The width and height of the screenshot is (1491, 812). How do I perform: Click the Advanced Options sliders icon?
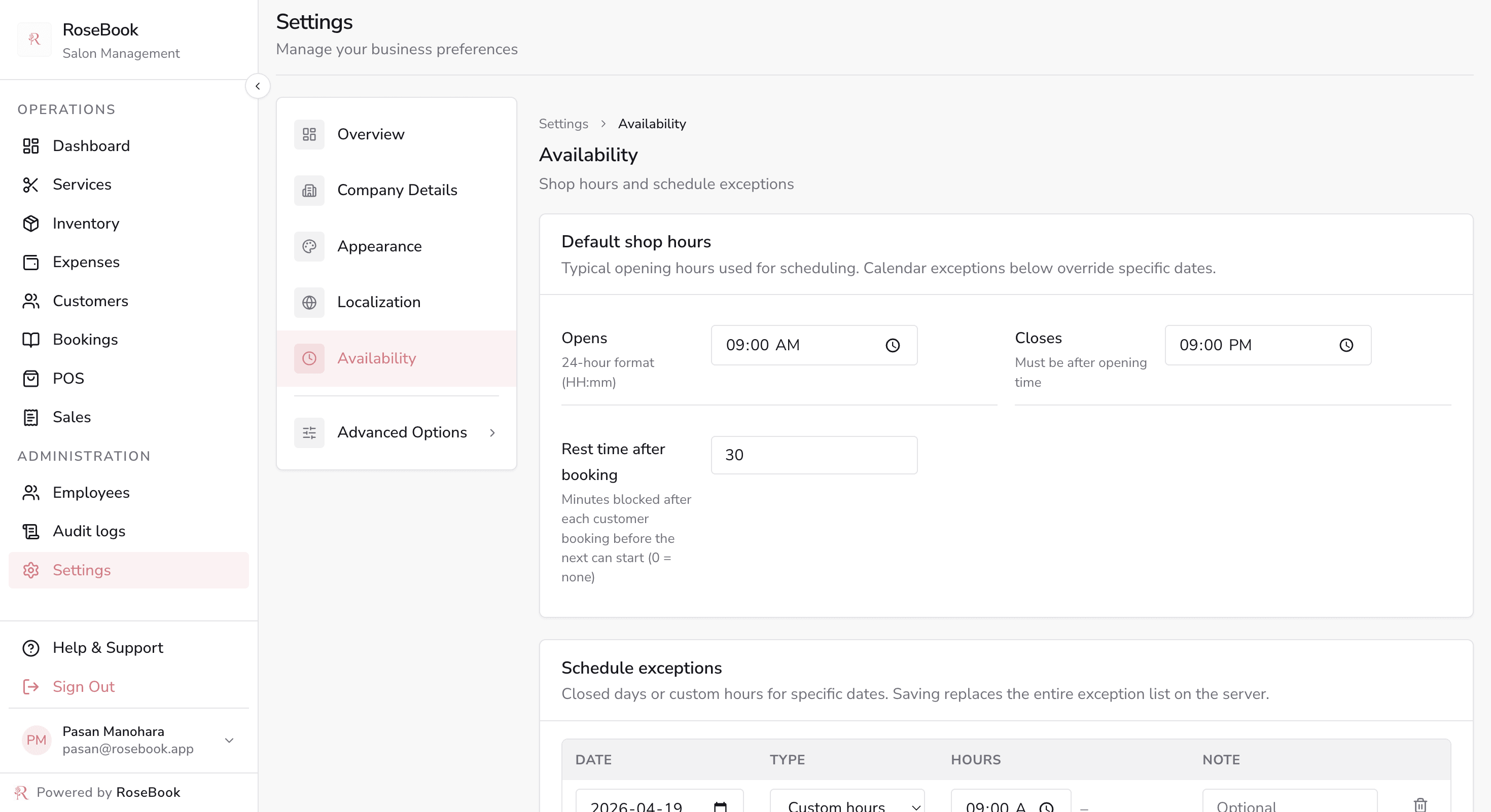[x=309, y=432]
